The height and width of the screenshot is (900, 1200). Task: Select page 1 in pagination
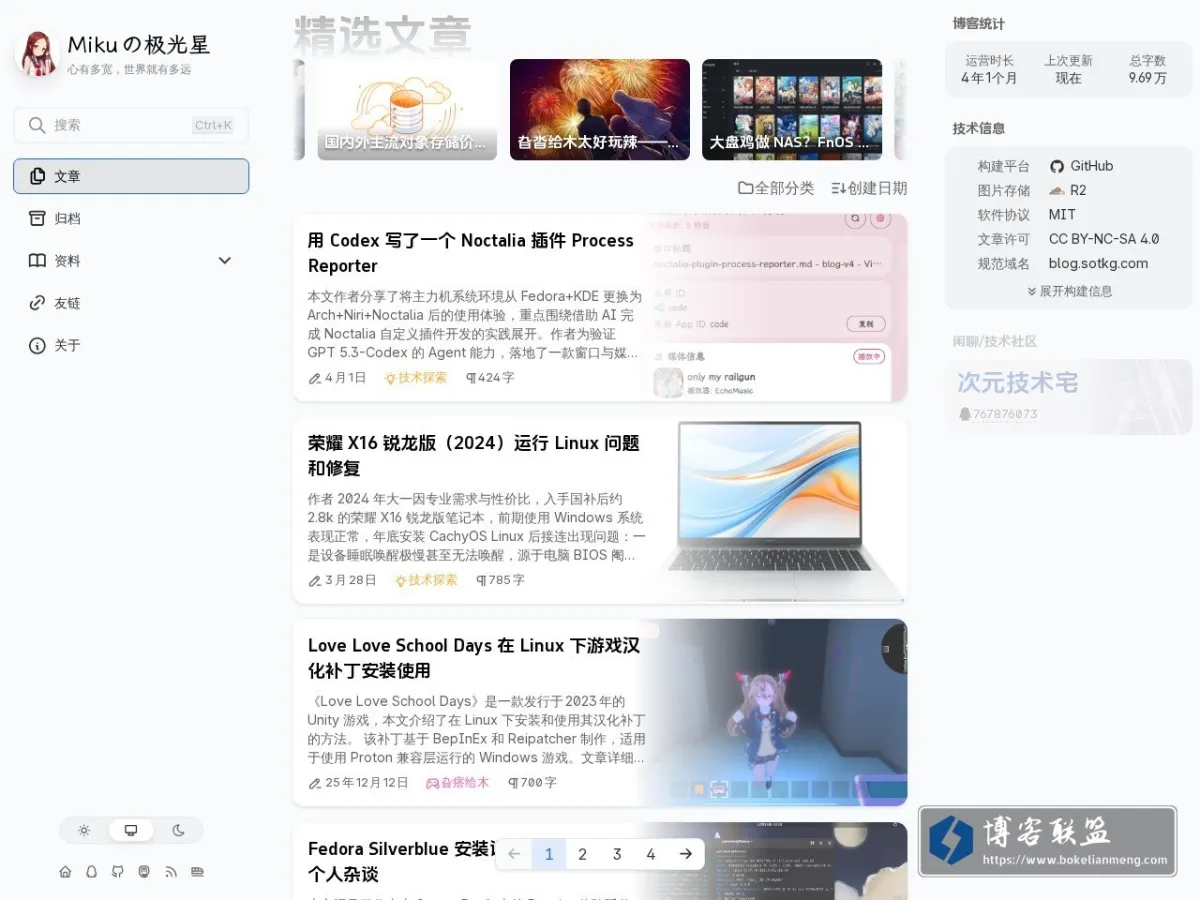point(548,854)
